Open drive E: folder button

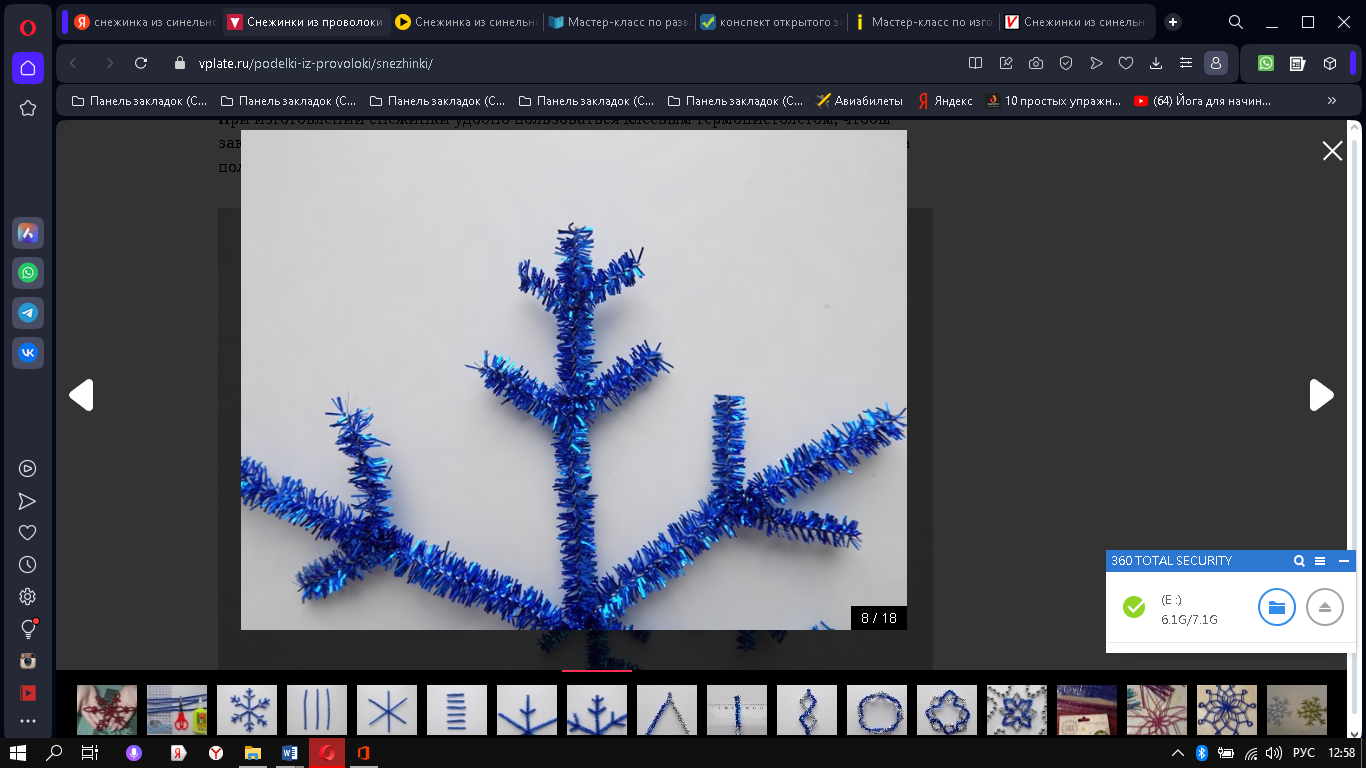(1277, 607)
